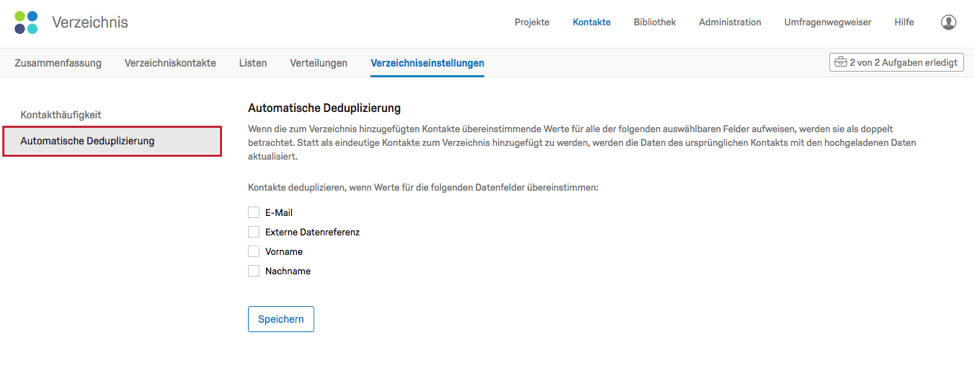The image size is (974, 389).
Task: Open the user account profile icon
Action: coord(948,22)
